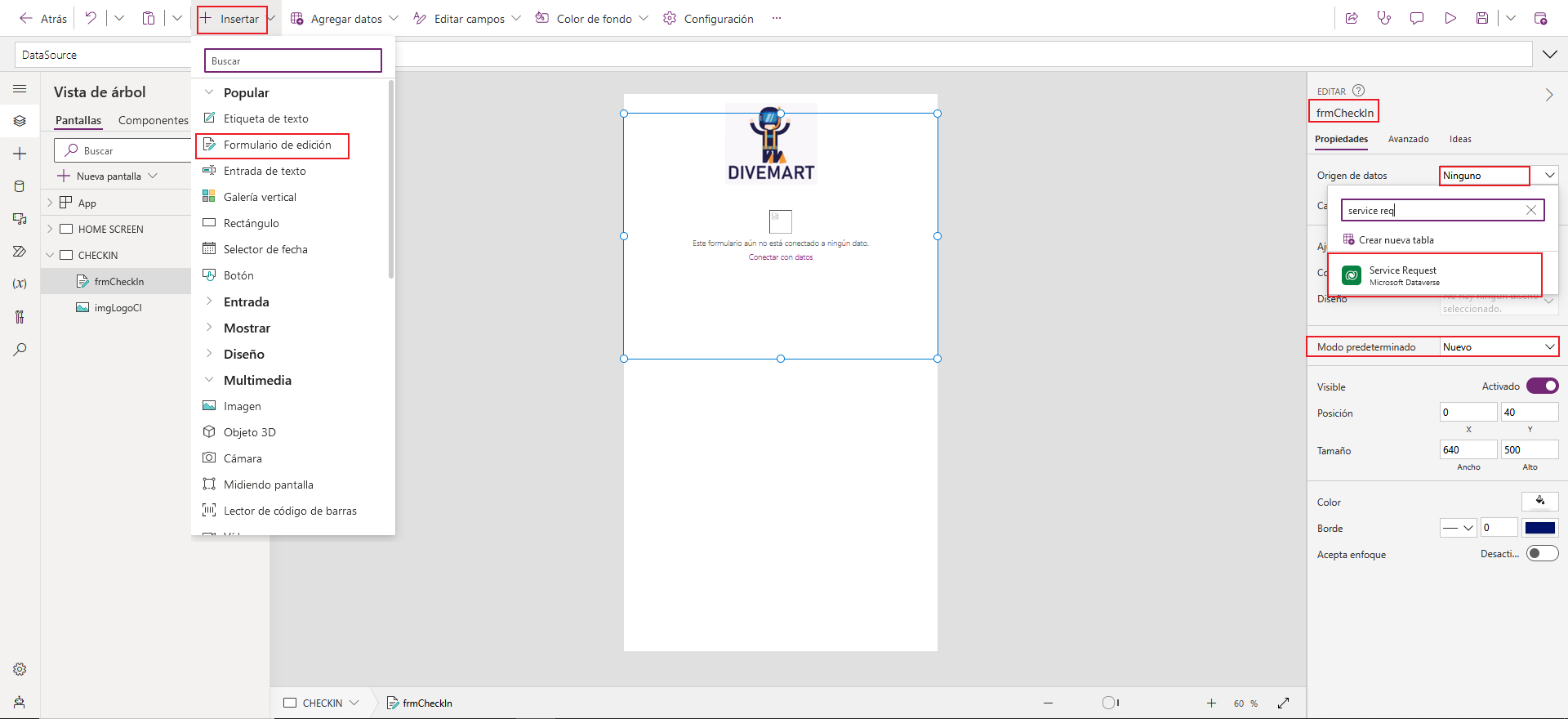The width and height of the screenshot is (1568, 719).
Task: Open the border style dropdown
Action: coord(1458,528)
